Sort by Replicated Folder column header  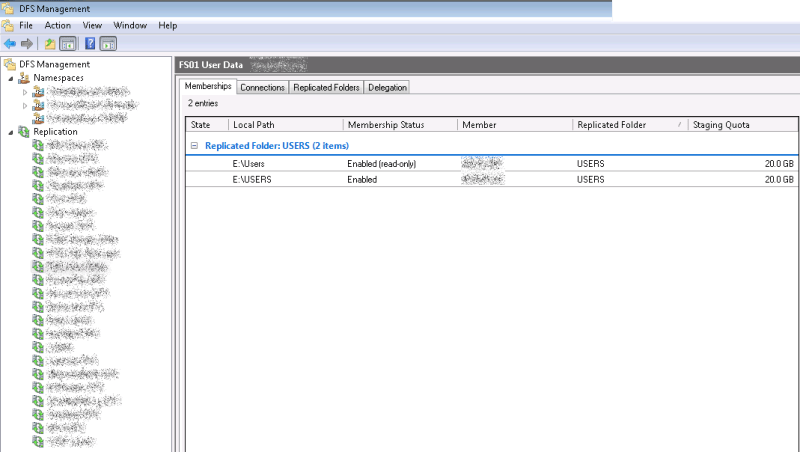[x=631, y=124]
